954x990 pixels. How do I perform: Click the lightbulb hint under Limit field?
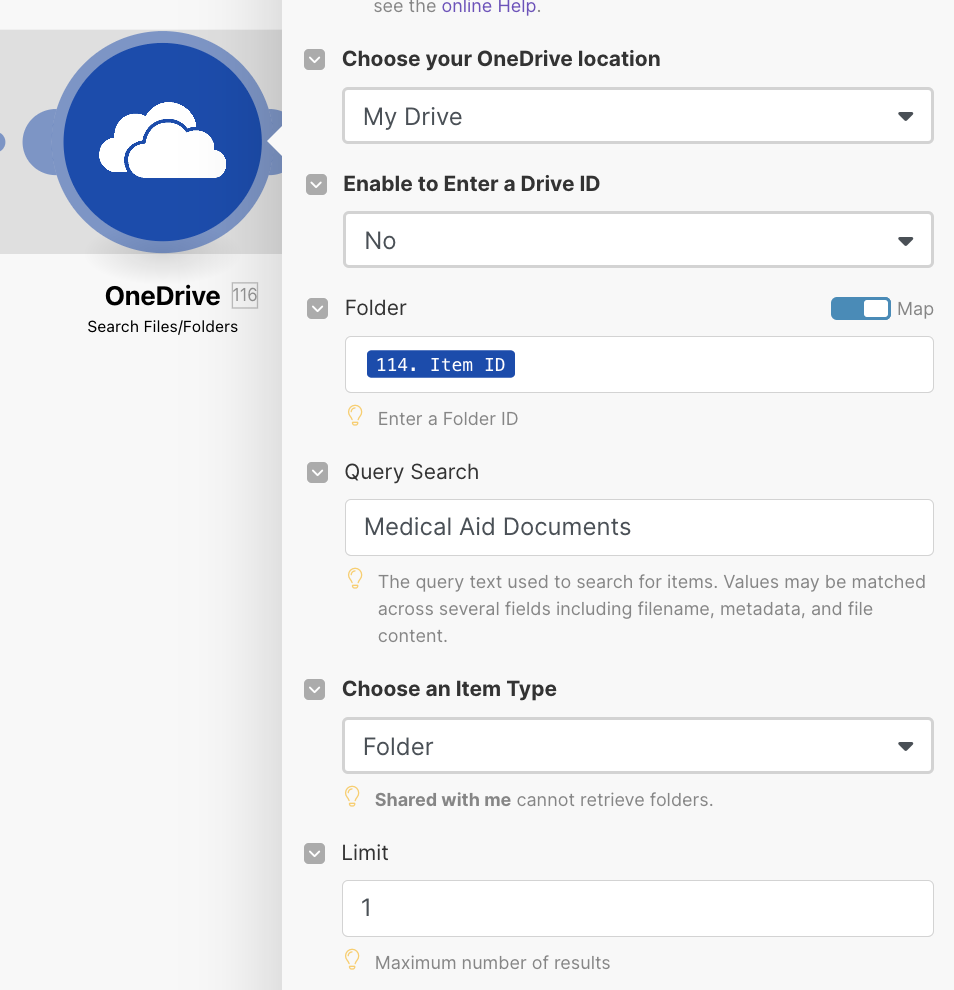(x=352, y=960)
